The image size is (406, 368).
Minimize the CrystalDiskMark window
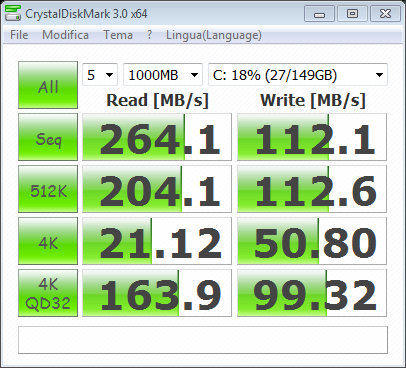[x=319, y=14]
